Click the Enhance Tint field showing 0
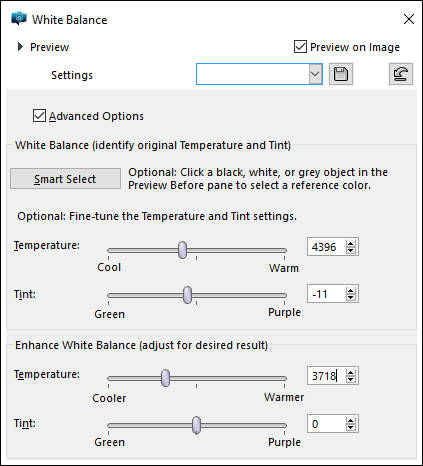Viewport: 423px width, 466px height. pyautogui.click(x=326, y=424)
